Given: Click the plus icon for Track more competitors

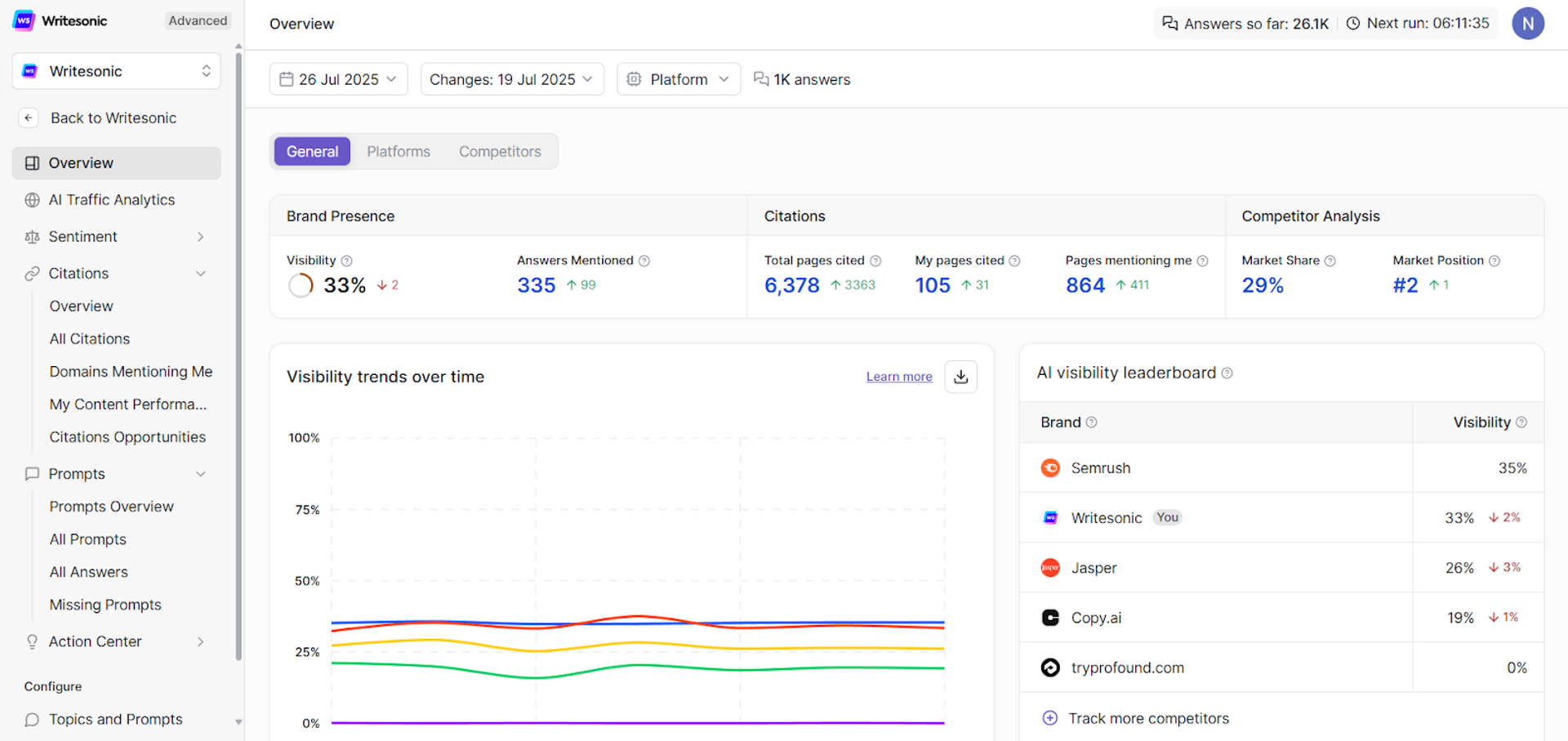Looking at the screenshot, I should (1050, 718).
